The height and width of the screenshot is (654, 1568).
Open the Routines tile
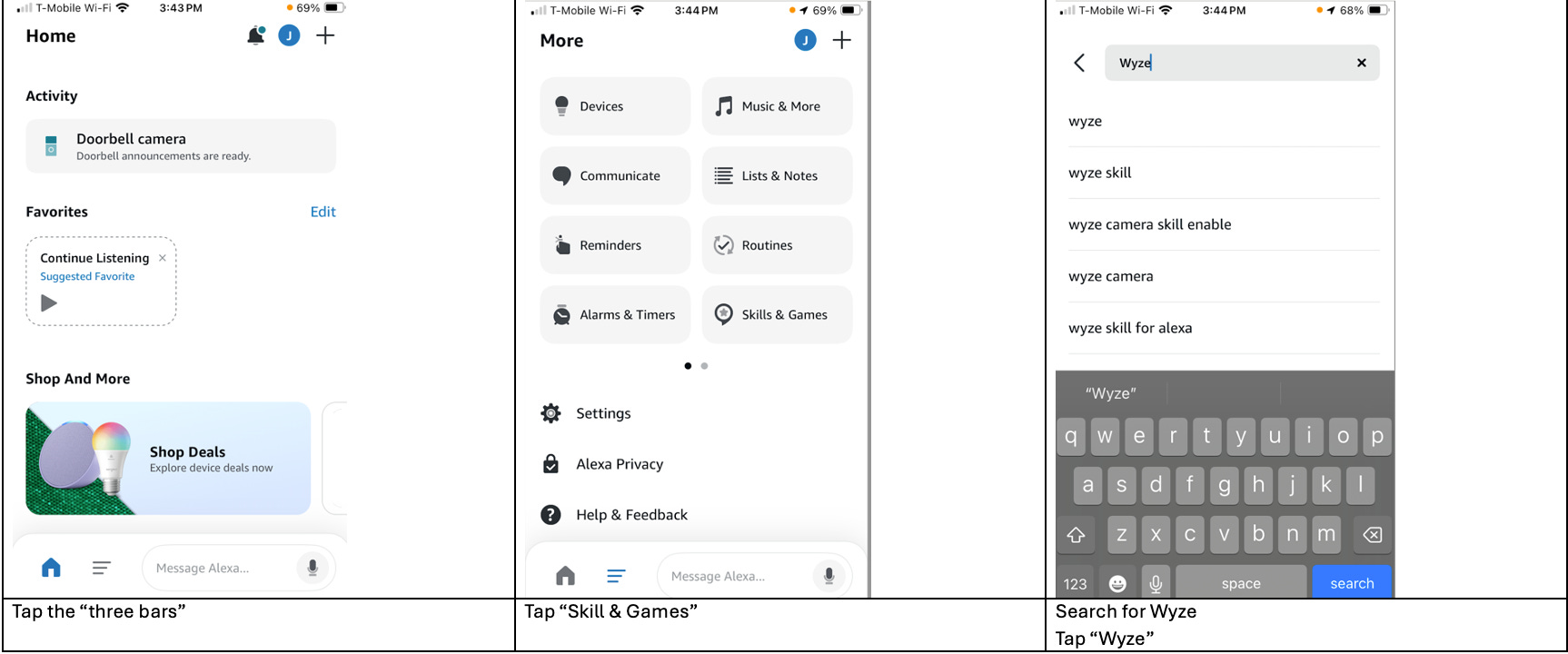point(777,245)
